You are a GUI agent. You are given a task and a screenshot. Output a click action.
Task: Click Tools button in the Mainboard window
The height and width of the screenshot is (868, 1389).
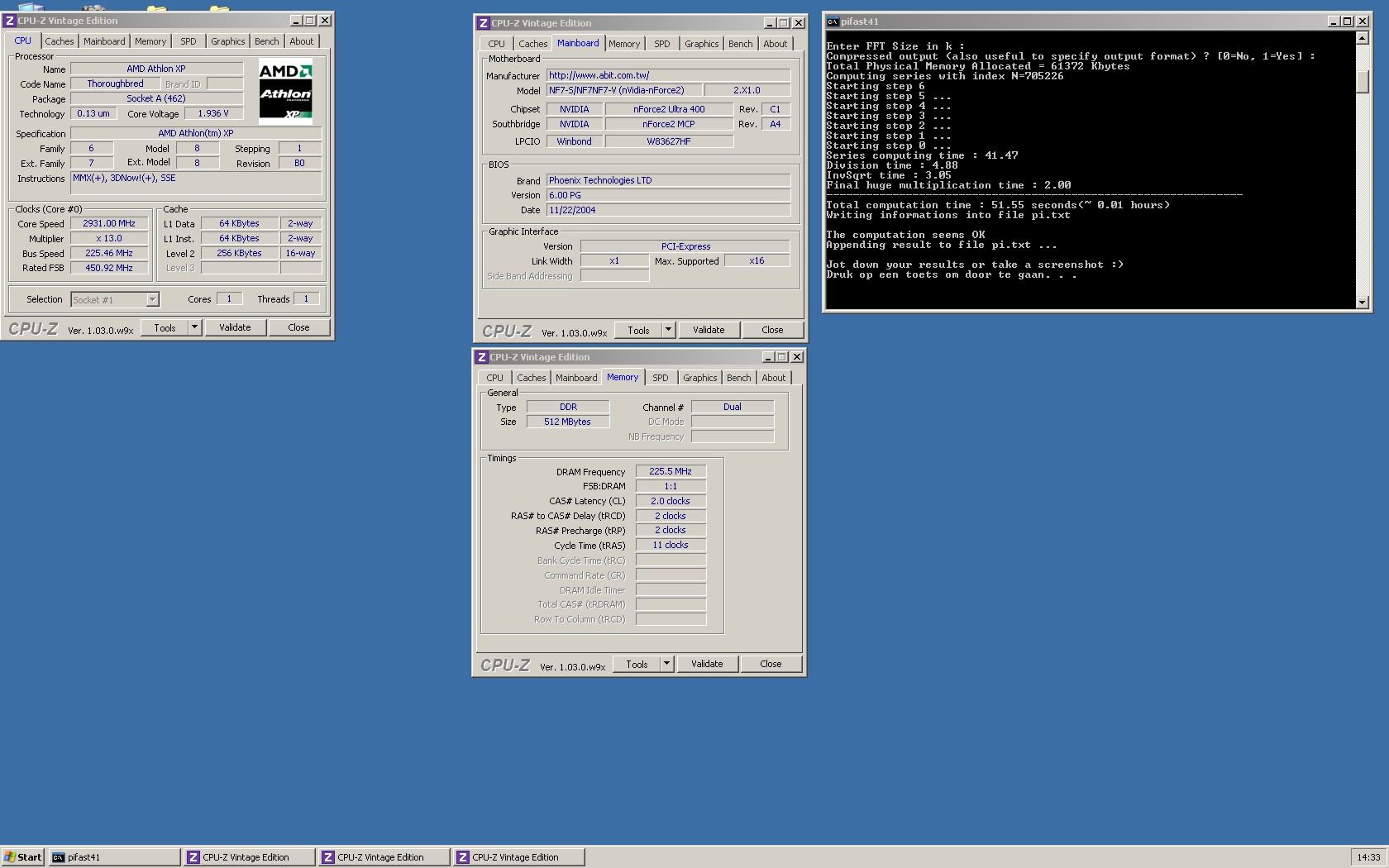(638, 330)
